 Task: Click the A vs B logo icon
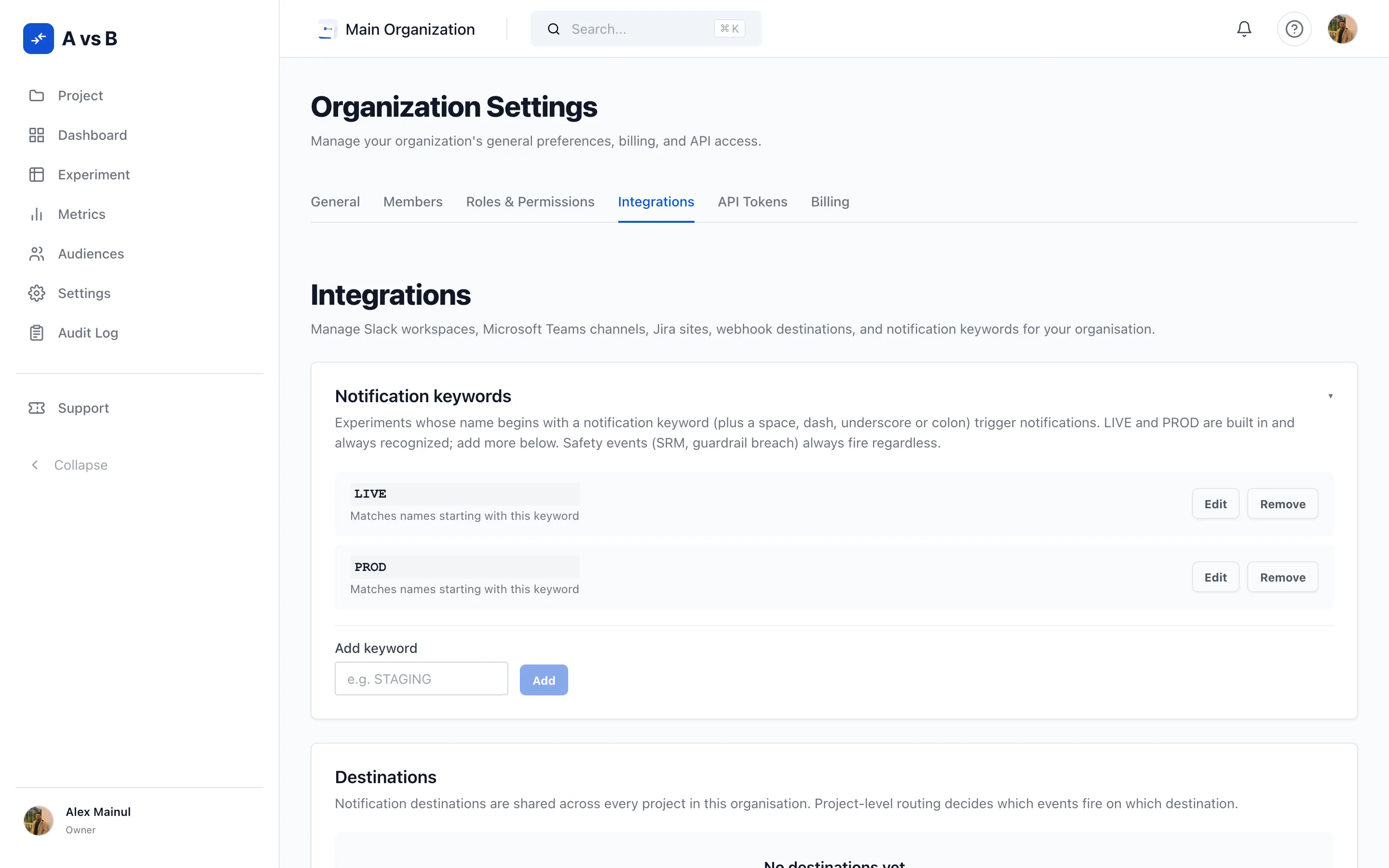click(39, 39)
